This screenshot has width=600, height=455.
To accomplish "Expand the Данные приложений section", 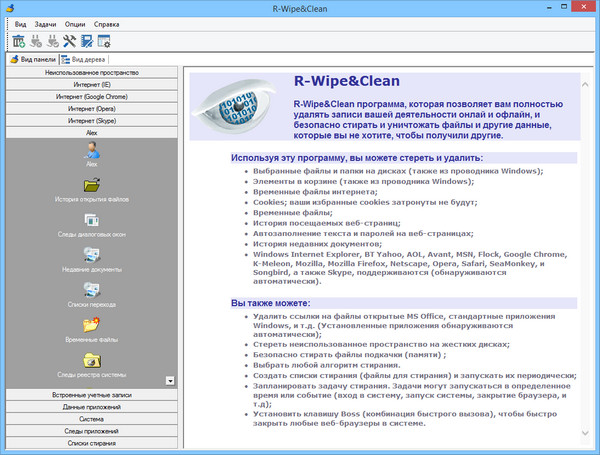I will pos(91,407).
